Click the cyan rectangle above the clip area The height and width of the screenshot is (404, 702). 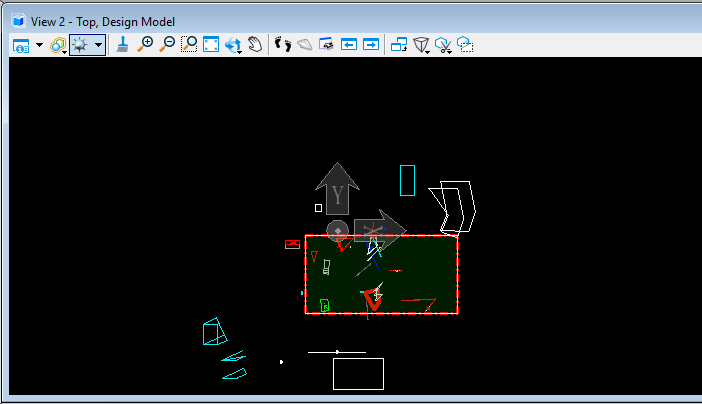[407, 181]
